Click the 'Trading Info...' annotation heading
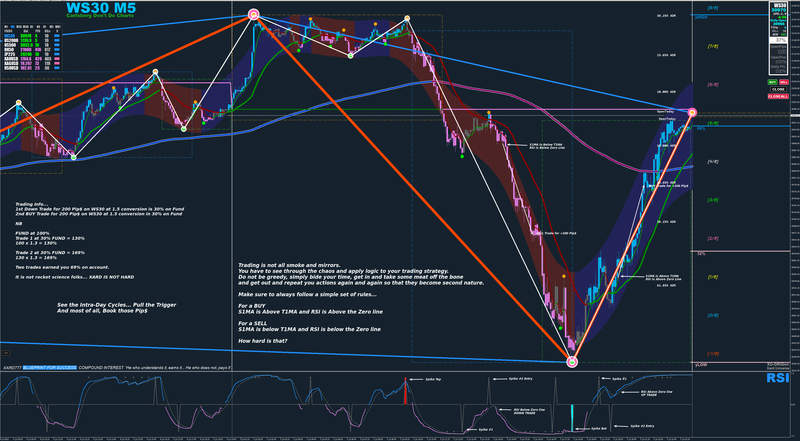The width and height of the screenshot is (800, 441). point(31,204)
